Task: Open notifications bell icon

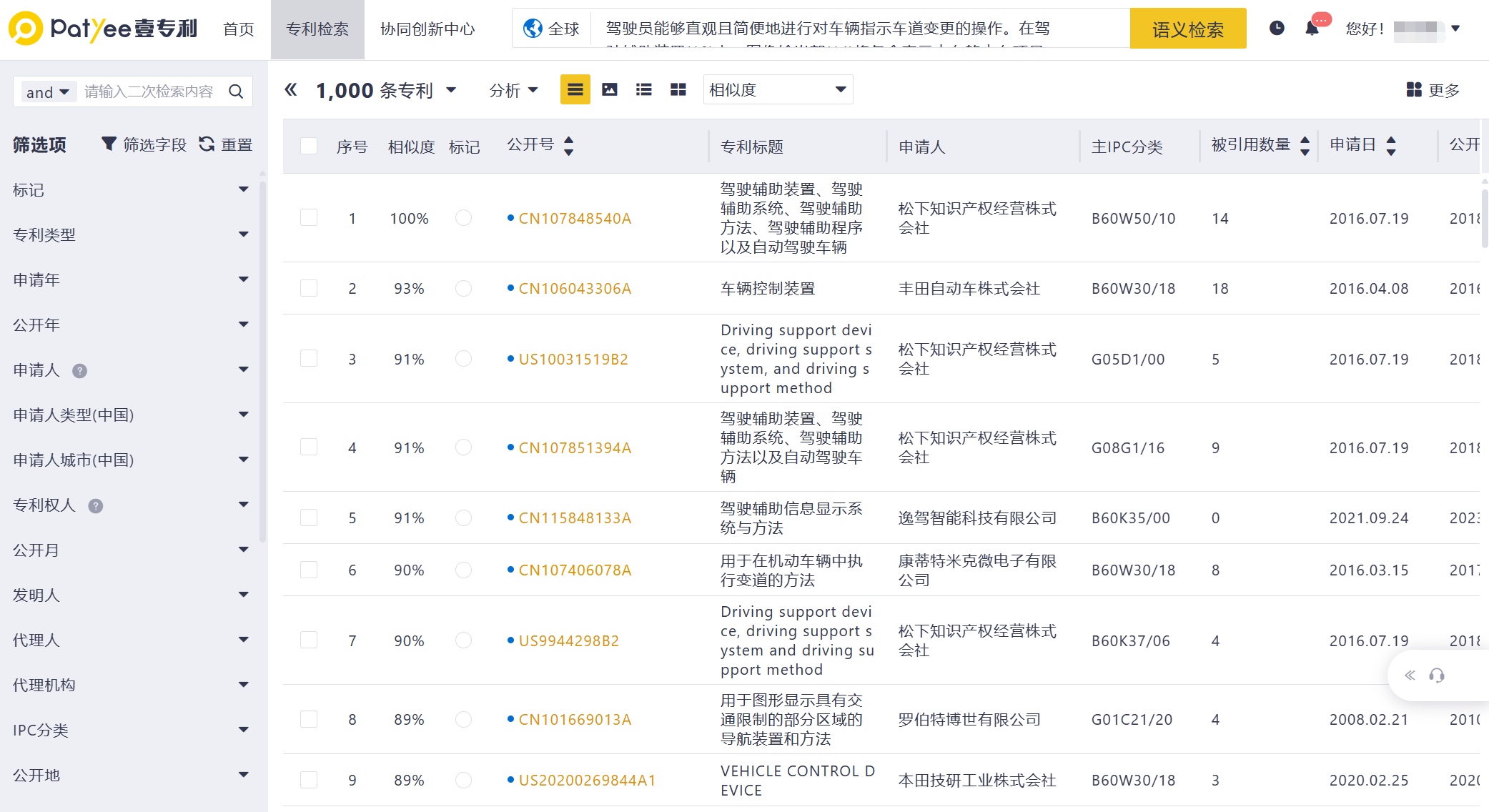Action: click(1312, 28)
